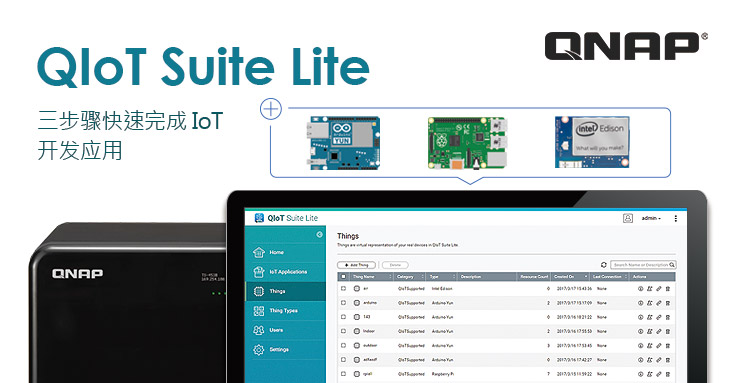Click the Intel Edison board image
732x383 pixels.
592,142
